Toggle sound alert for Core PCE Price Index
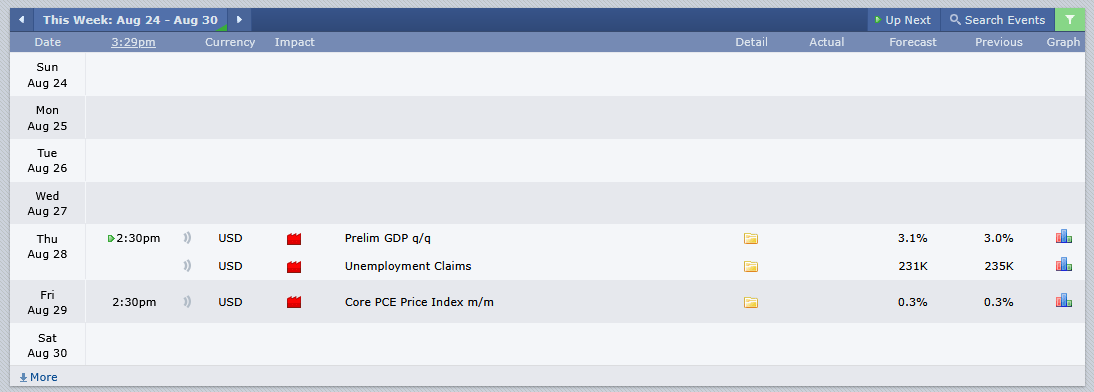1094x392 pixels. point(187,303)
